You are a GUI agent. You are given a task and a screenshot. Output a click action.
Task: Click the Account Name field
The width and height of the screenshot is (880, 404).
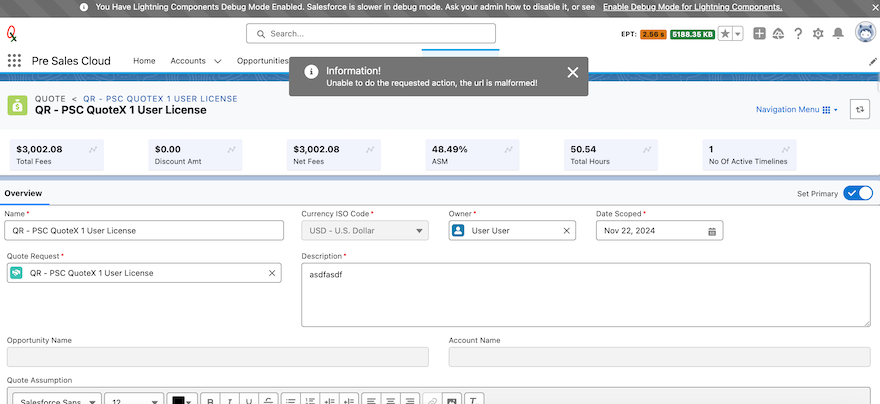point(659,357)
